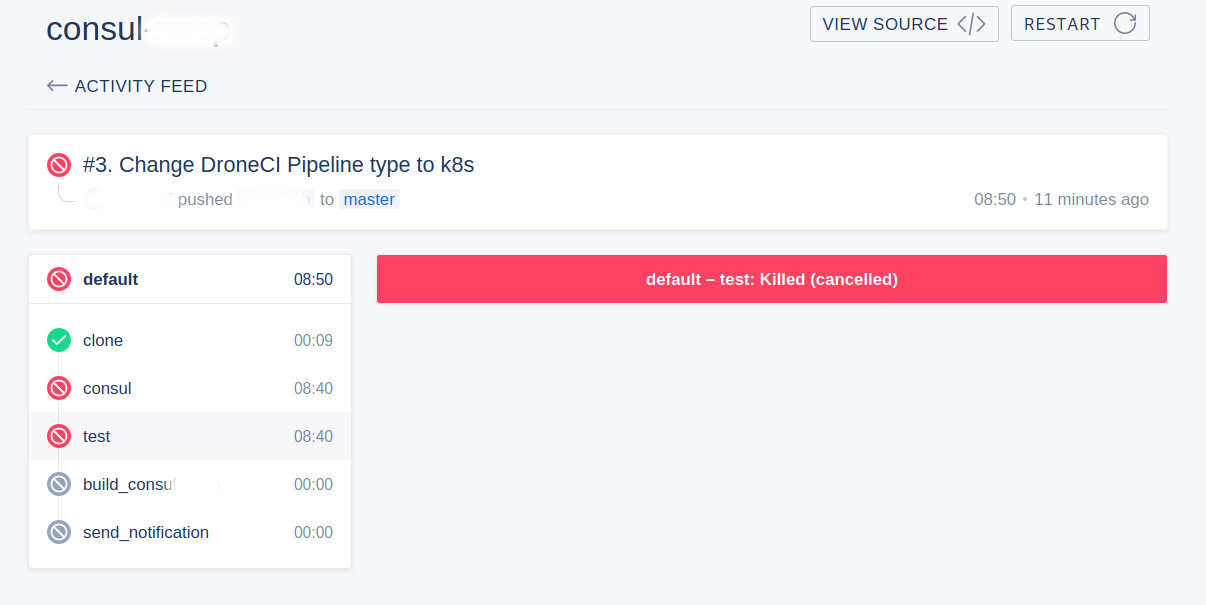Click the red Killed (cancelled) banner

tap(771, 279)
